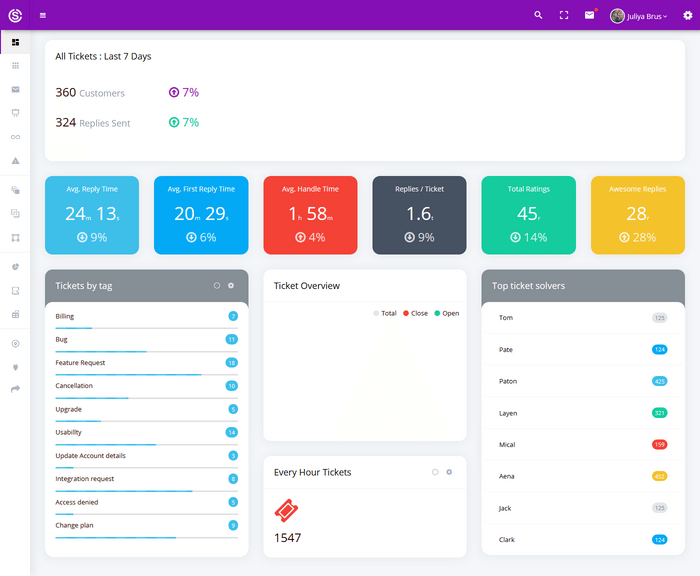Select the Cancellation tag label
Image resolution: width=700 pixels, height=576 pixels.
(x=74, y=386)
